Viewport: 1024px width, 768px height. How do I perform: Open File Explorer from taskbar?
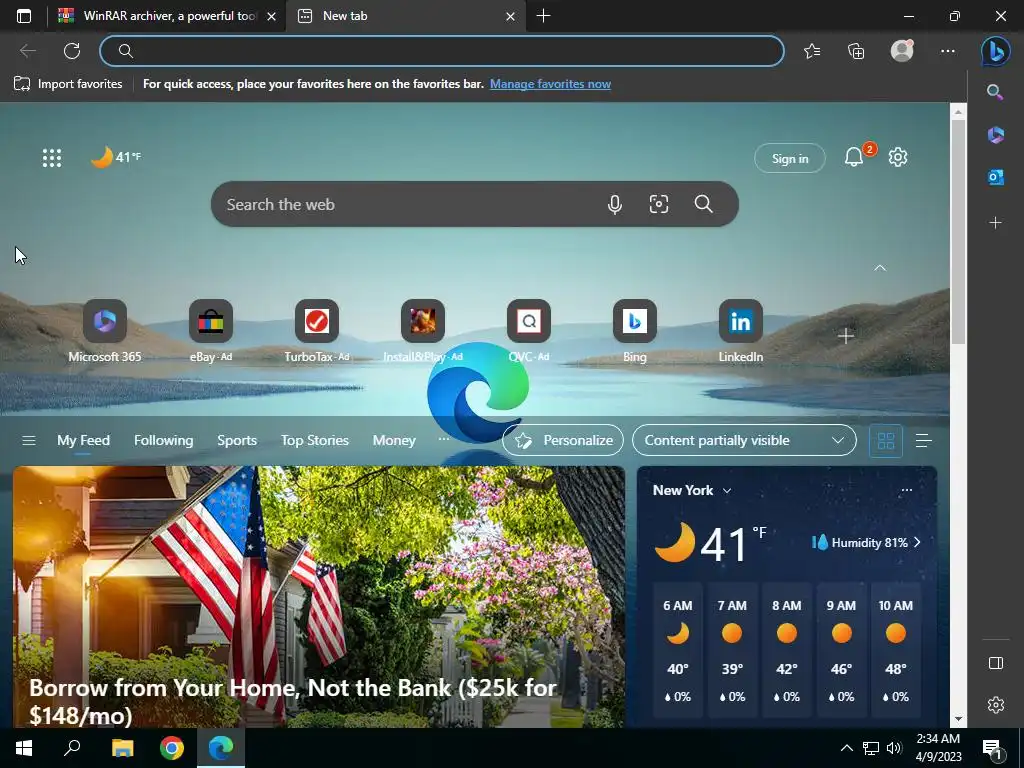(122, 748)
